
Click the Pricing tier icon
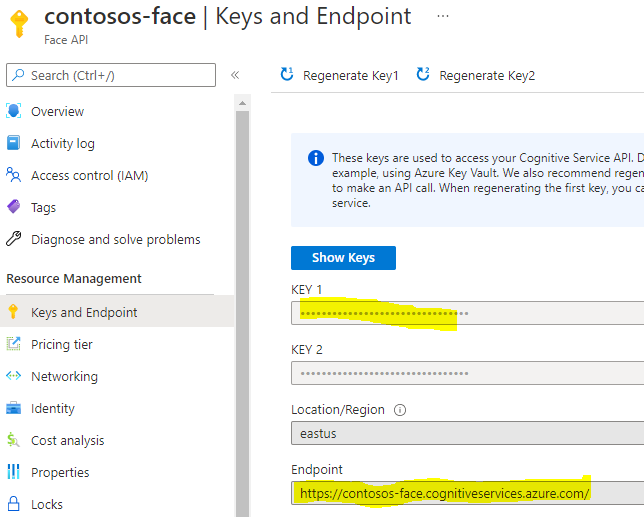[x=14, y=344]
